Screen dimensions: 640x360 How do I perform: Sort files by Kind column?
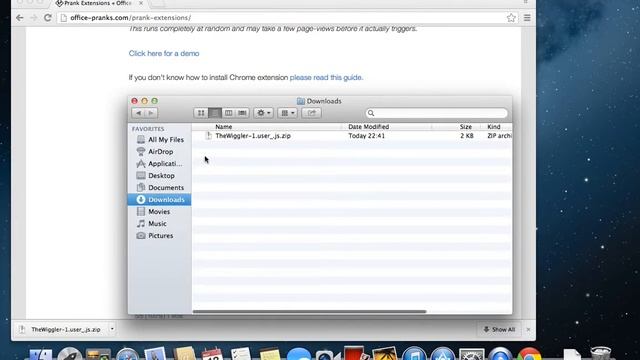click(x=494, y=127)
